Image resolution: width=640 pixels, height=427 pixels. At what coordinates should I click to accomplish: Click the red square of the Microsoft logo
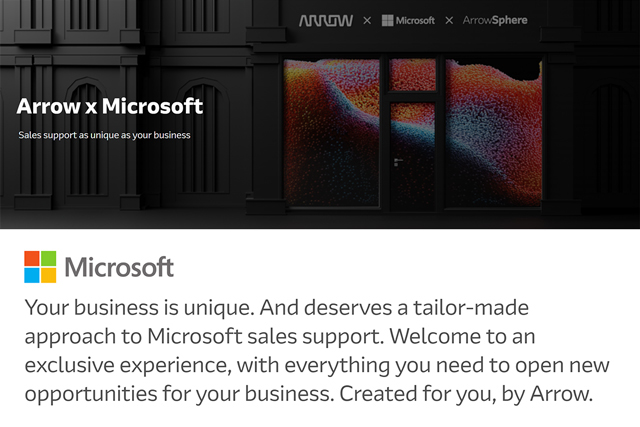tap(33, 259)
